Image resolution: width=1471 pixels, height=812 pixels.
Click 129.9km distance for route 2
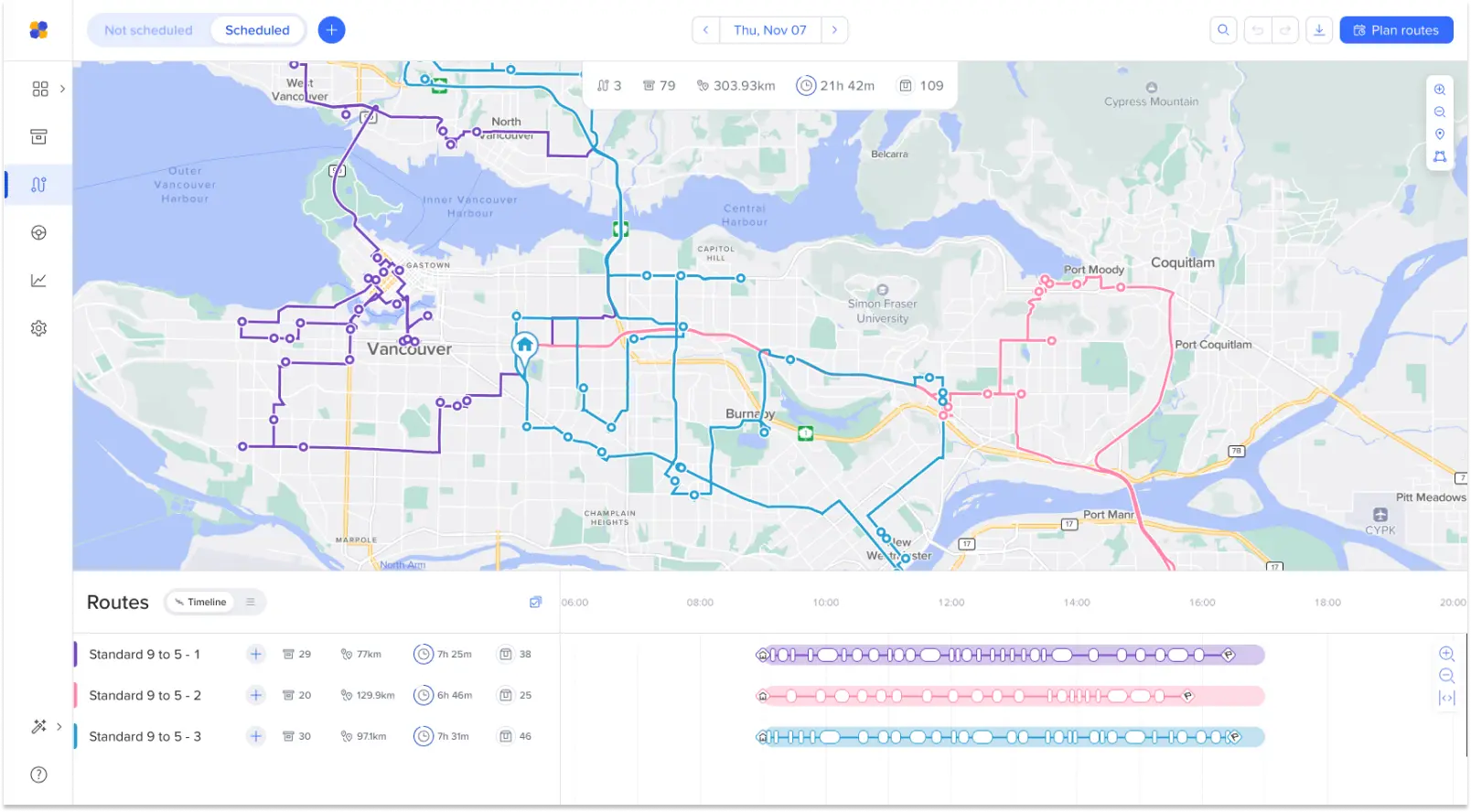(368, 695)
